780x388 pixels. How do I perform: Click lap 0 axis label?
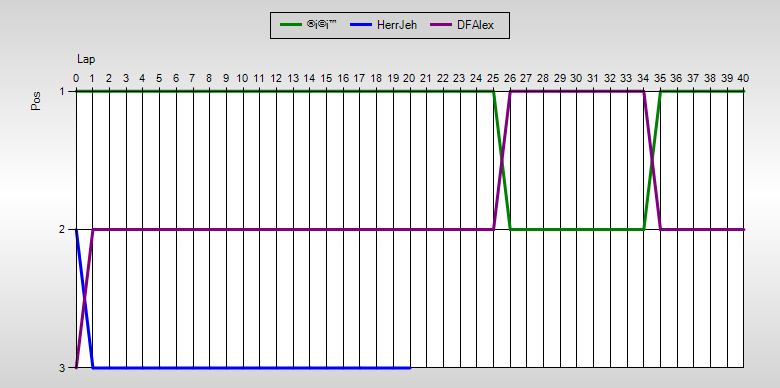(x=76, y=79)
